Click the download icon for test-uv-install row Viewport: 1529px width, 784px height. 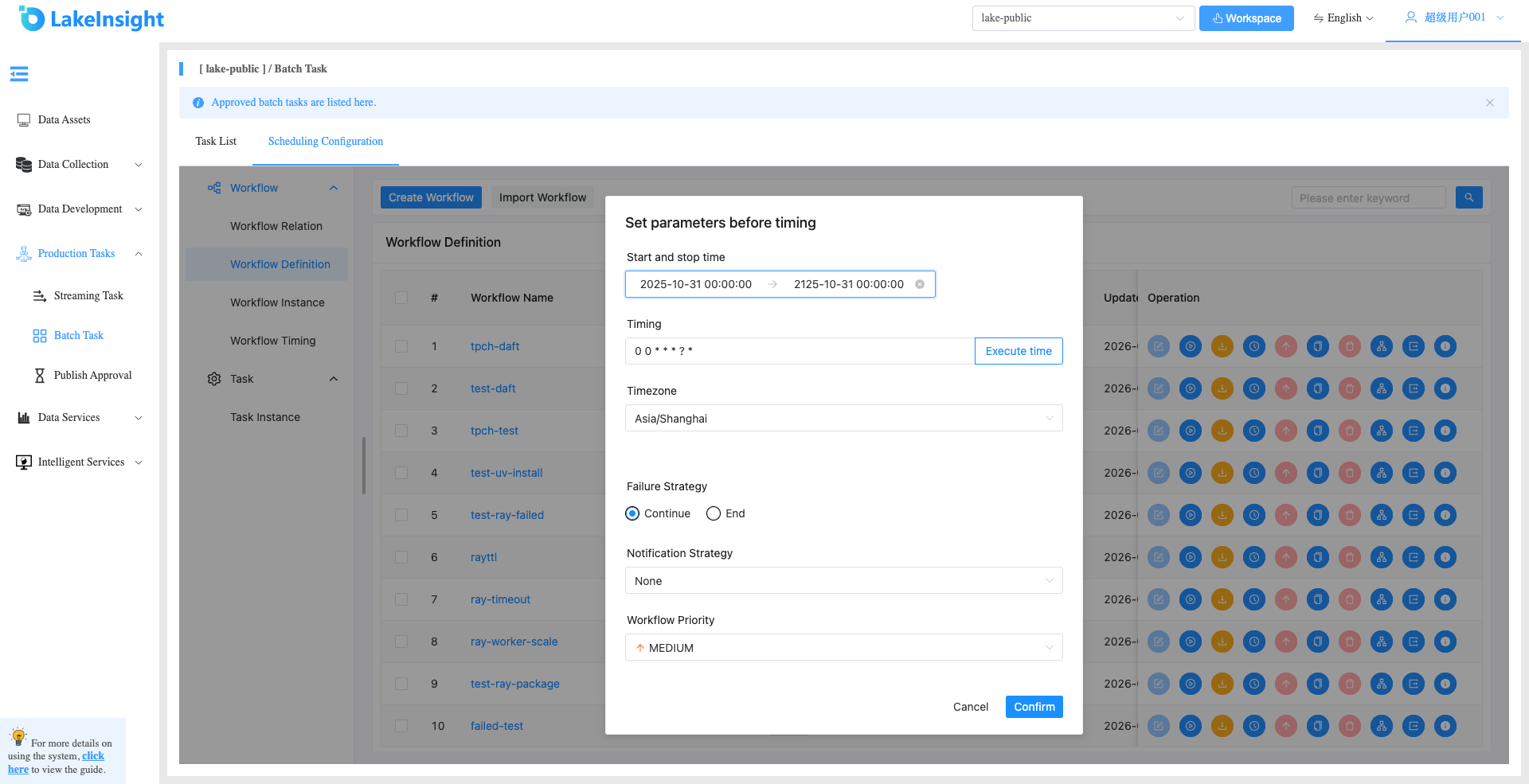tap(1222, 473)
